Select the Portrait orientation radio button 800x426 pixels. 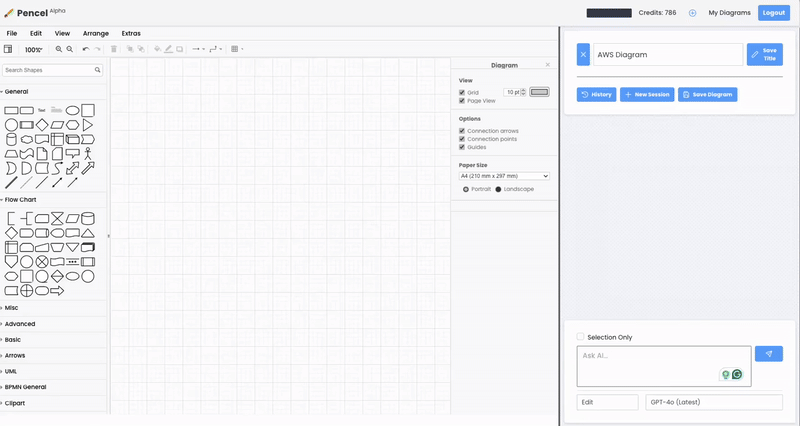click(465, 189)
